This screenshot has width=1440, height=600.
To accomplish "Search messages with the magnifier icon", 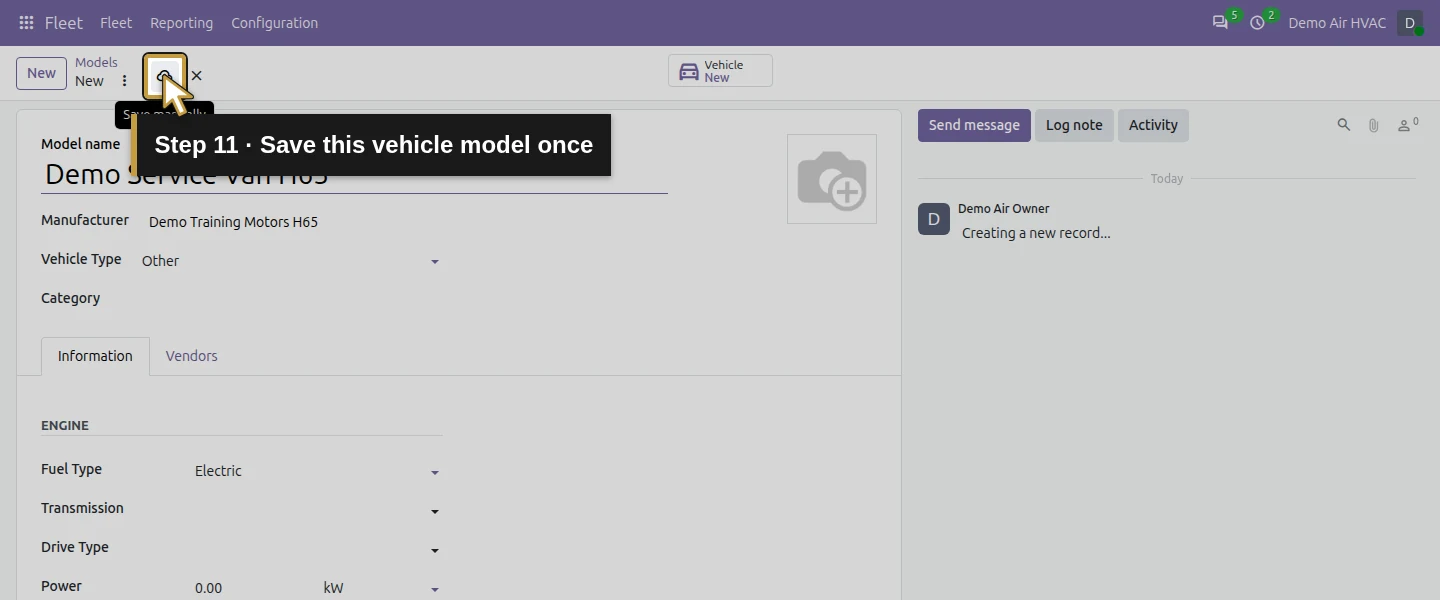I will [x=1344, y=125].
